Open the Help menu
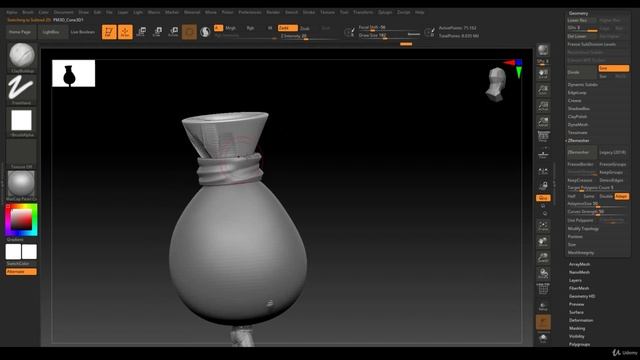 coord(420,12)
